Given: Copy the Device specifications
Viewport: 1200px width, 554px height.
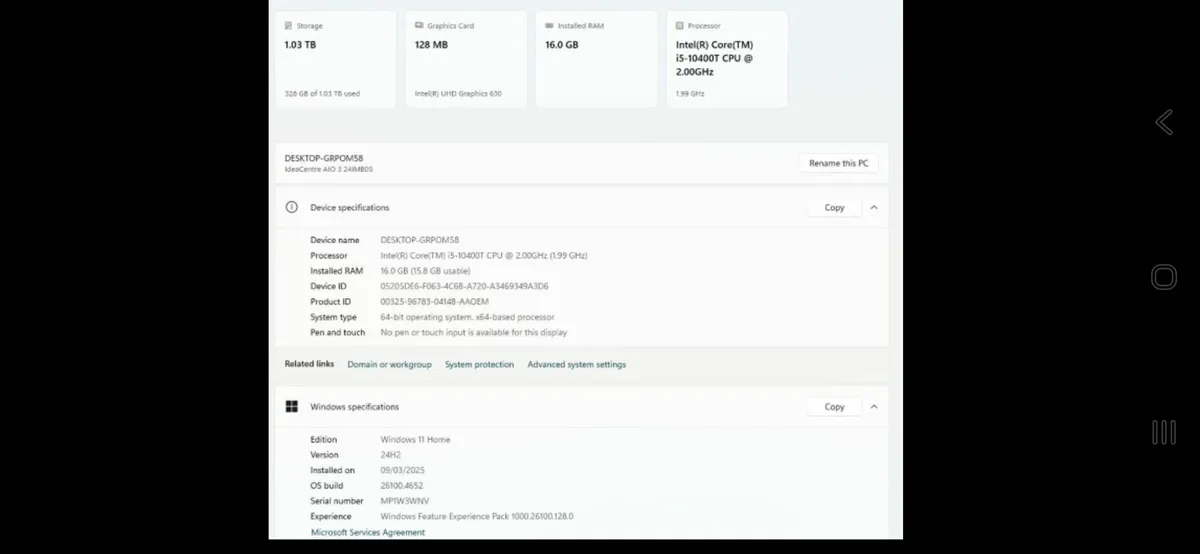Looking at the screenshot, I should [835, 207].
